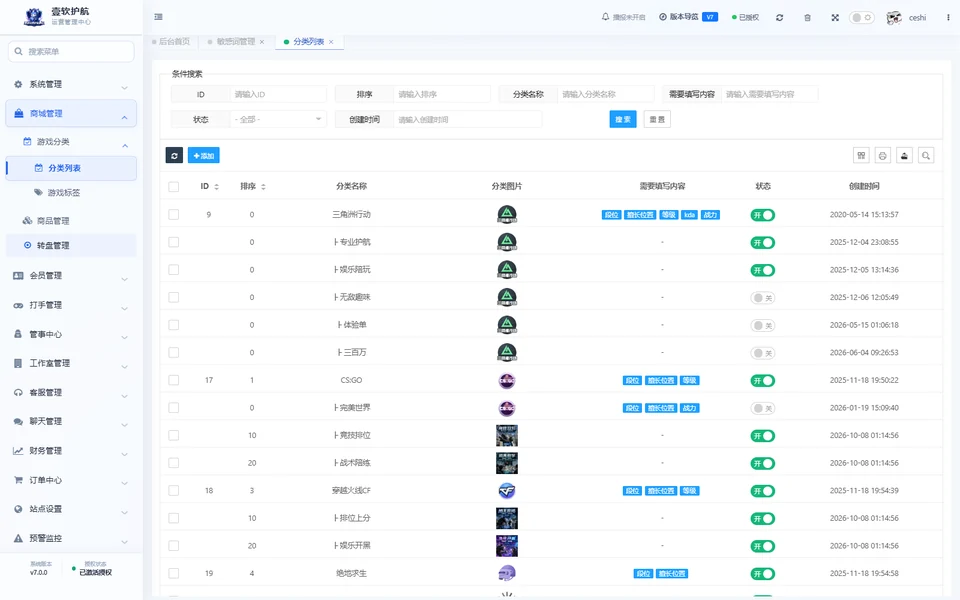Toggle the dark mode switch in the header

tap(861, 18)
